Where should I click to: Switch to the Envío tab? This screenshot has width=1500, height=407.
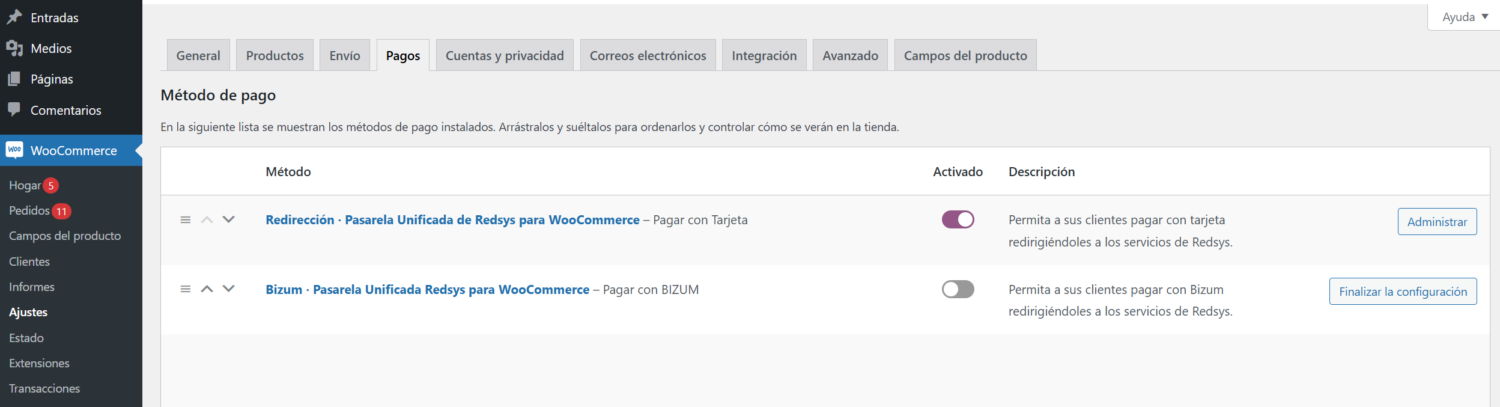point(345,56)
